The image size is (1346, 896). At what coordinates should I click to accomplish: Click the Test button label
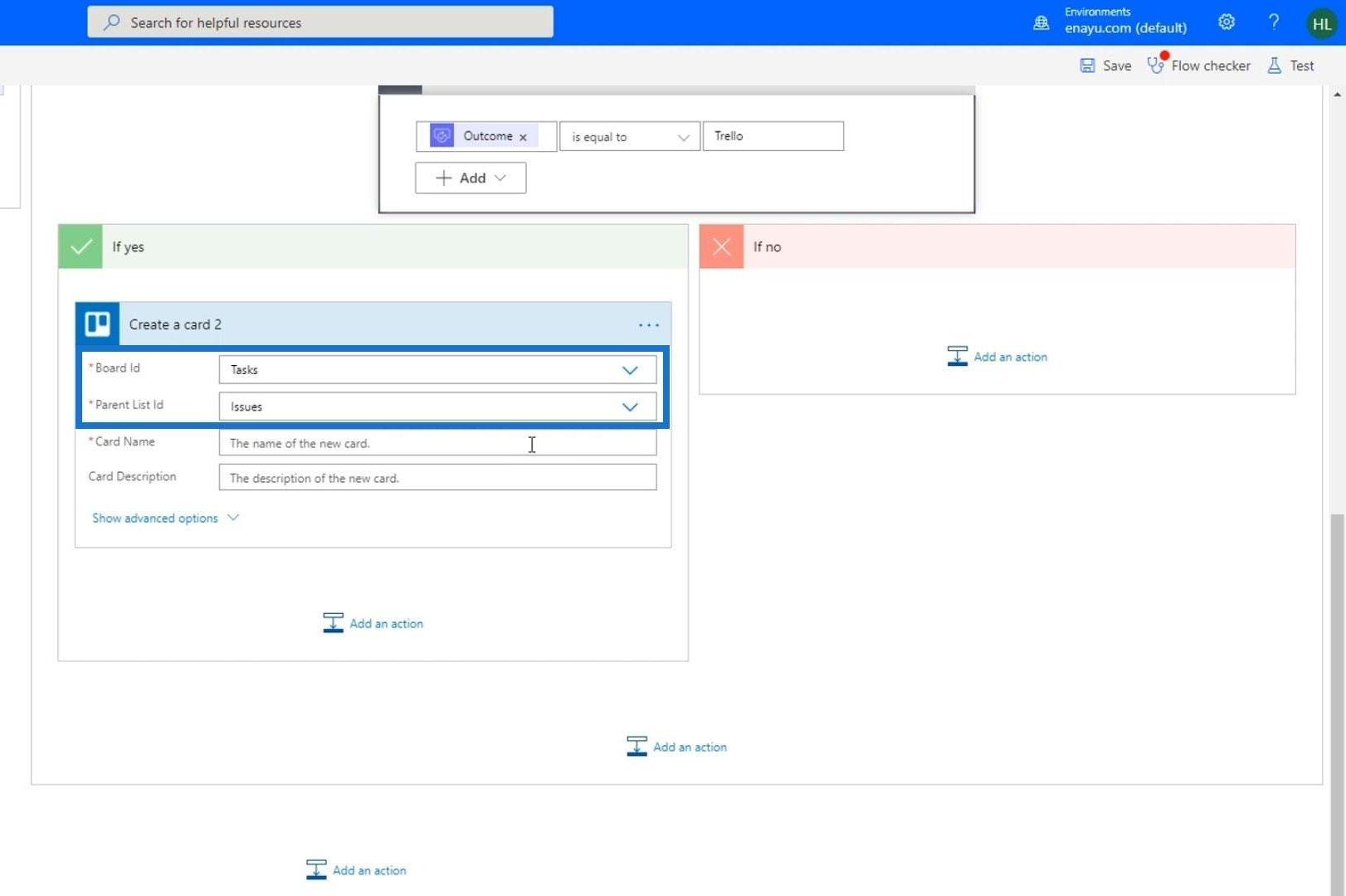click(x=1302, y=66)
